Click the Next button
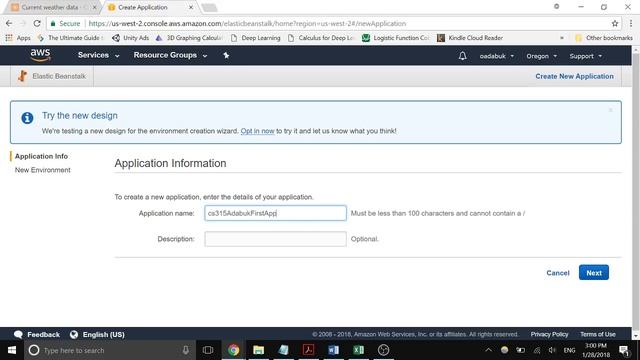The width and height of the screenshot is (640, 360). [593, 273]
